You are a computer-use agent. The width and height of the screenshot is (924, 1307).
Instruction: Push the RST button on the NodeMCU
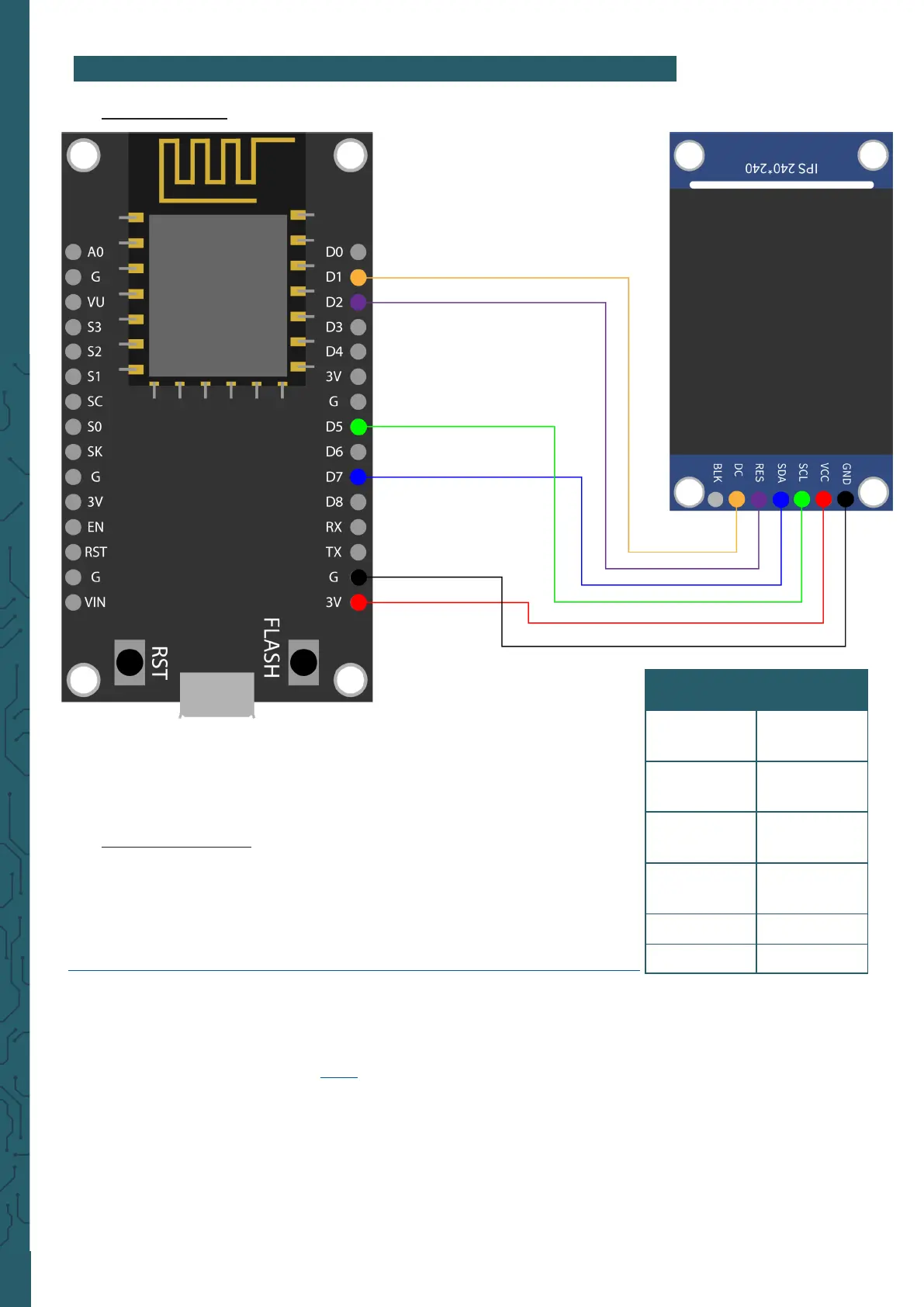[x=130, y=662]
